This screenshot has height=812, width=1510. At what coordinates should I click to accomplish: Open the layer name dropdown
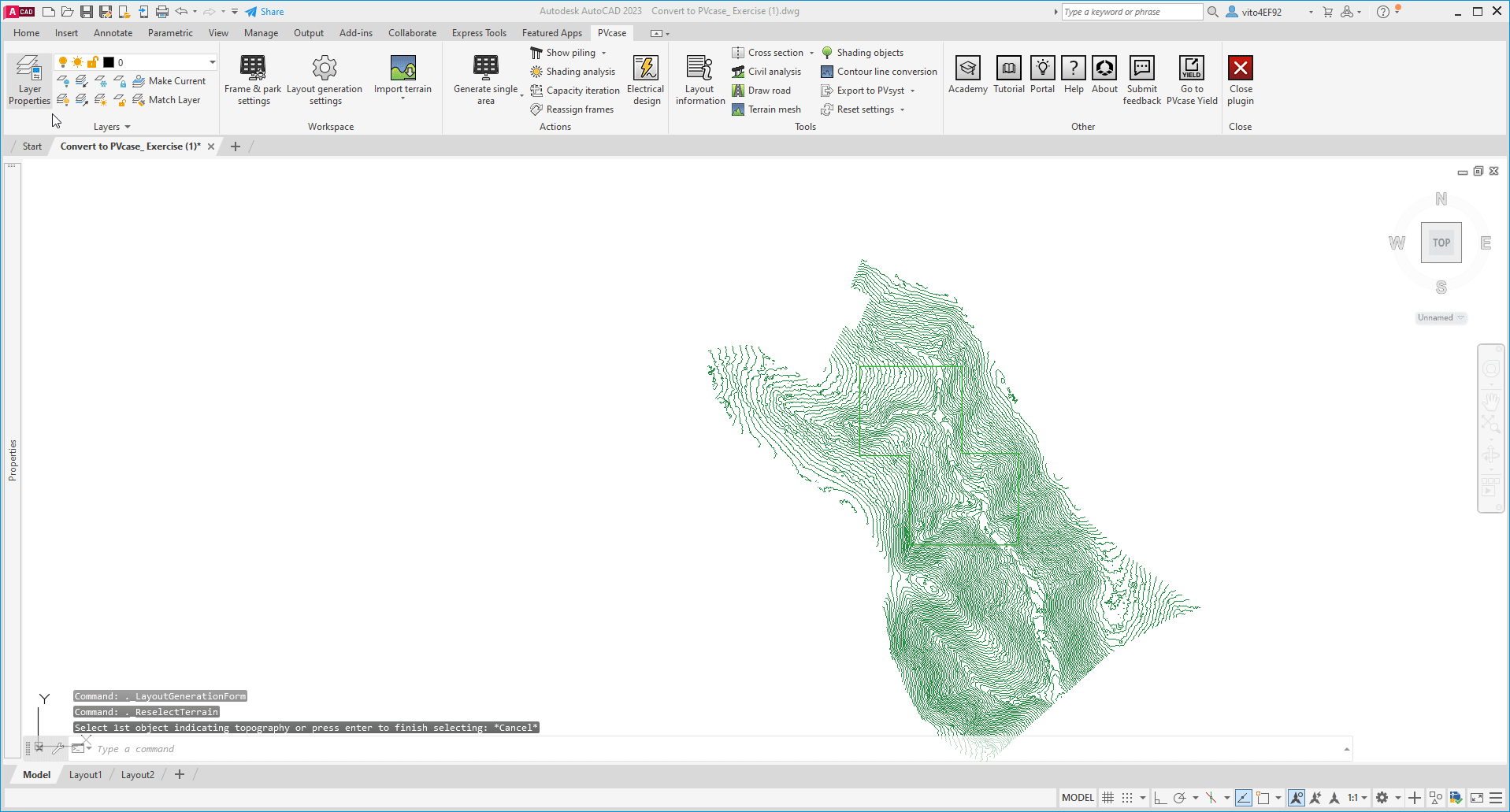tap(213, 62)
